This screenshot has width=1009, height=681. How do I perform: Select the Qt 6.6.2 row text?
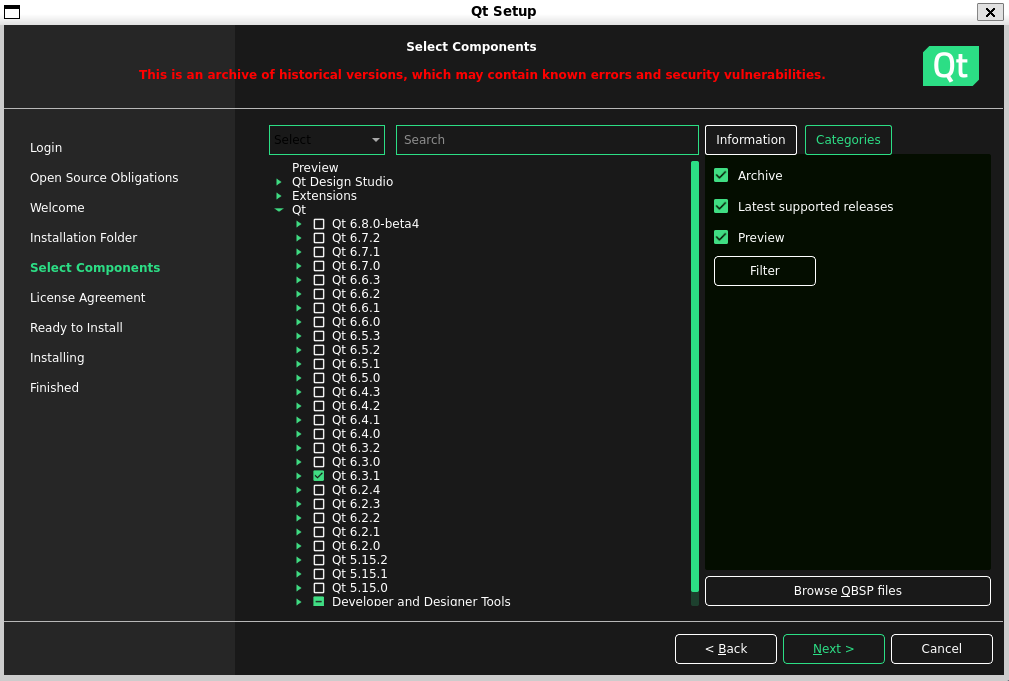(x=356, y=294)
